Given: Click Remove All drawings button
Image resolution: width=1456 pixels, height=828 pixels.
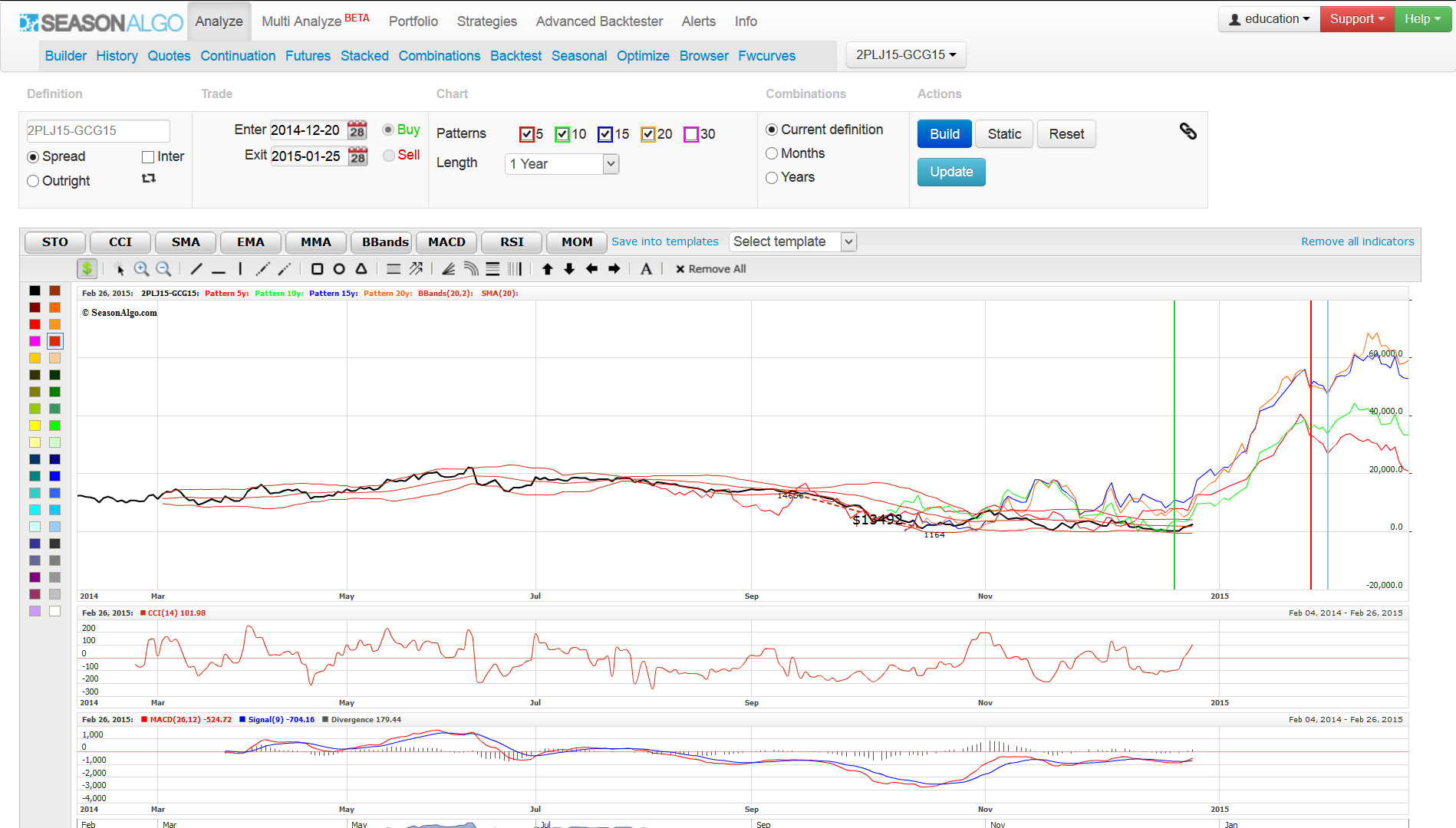Looking at the screenshot, I should (710, 269).
